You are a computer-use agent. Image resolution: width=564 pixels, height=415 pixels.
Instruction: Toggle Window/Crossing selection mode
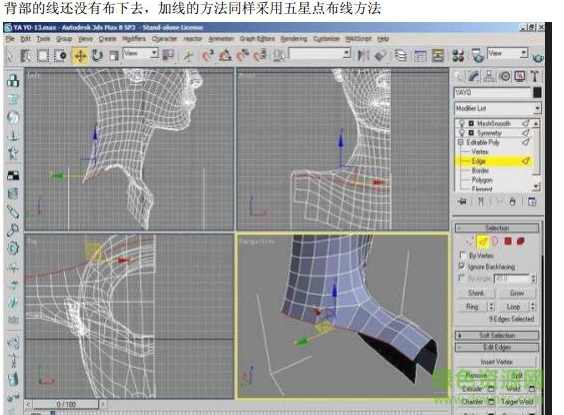point(60,56)
